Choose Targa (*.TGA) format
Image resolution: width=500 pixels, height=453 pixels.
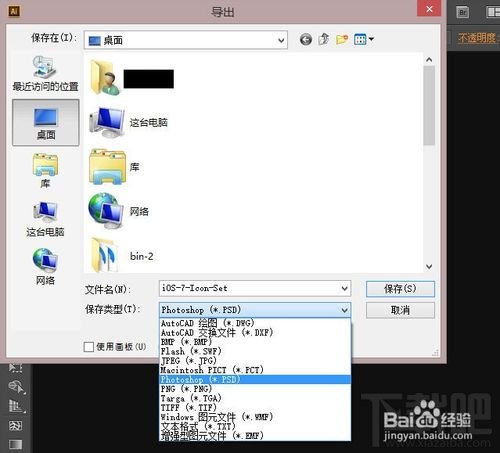click(255, 398)
